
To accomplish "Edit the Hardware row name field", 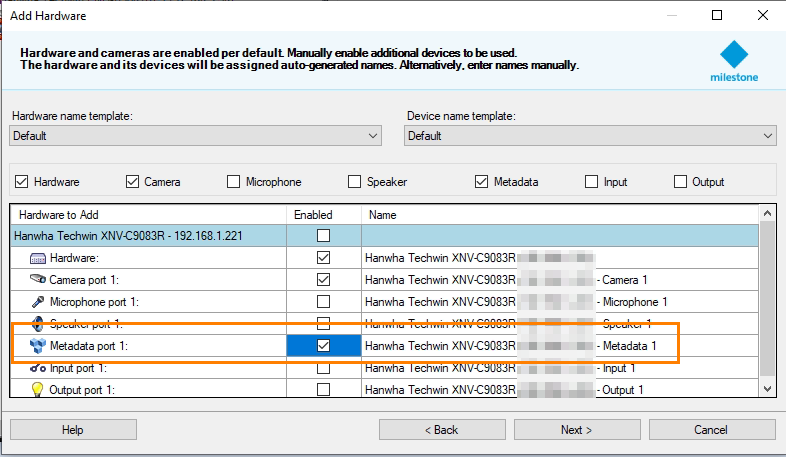I will pos(560,258).
